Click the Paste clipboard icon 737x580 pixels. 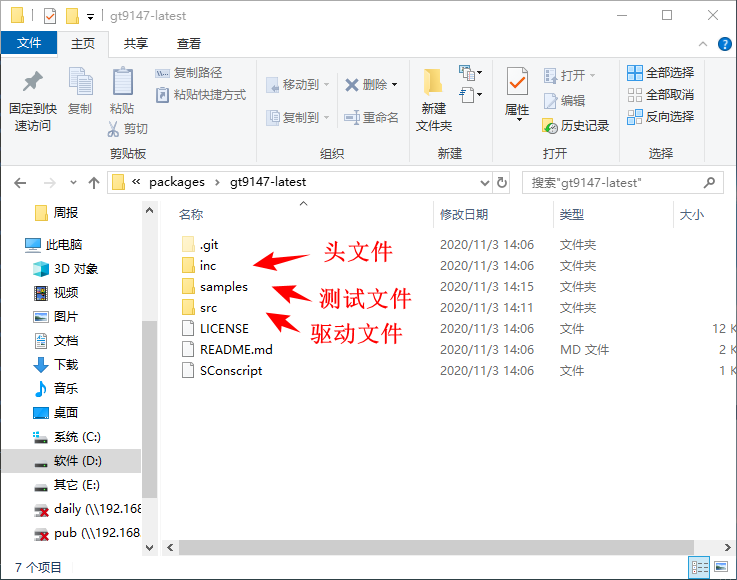pyautogui.click(x=122, y=90)
